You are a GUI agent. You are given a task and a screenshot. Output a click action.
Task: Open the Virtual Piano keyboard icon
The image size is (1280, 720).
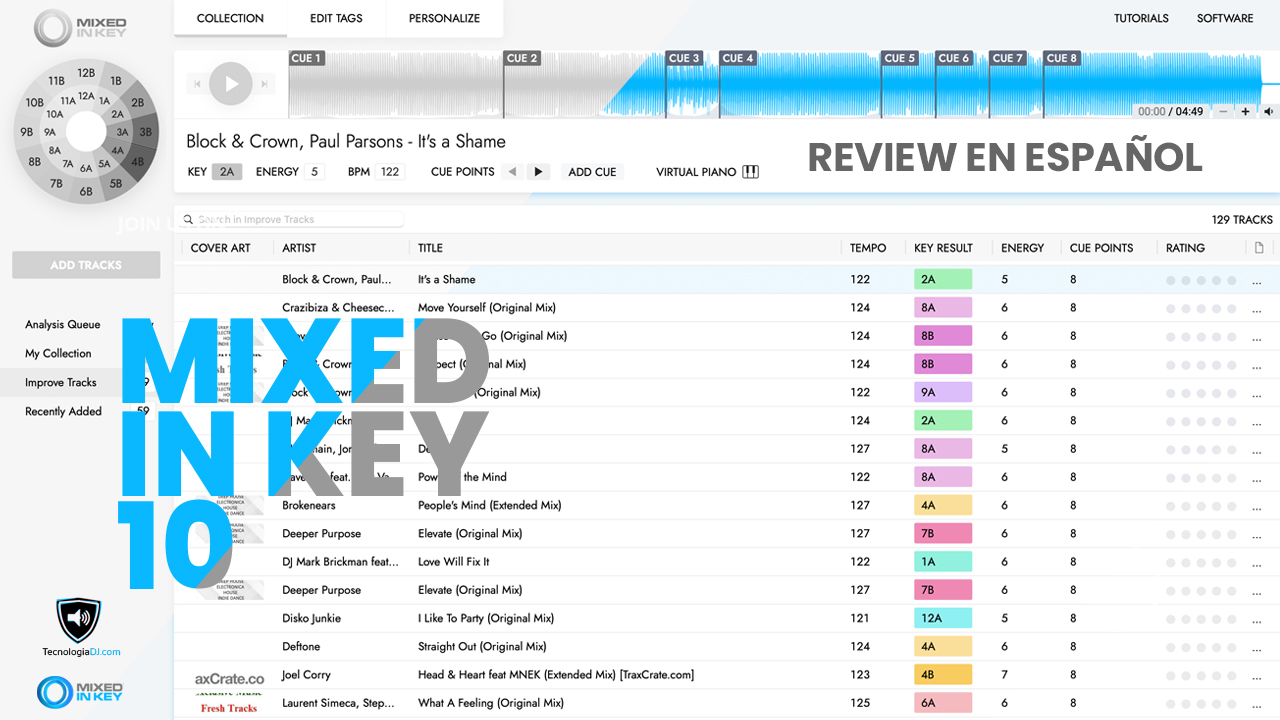coord(751,172)
